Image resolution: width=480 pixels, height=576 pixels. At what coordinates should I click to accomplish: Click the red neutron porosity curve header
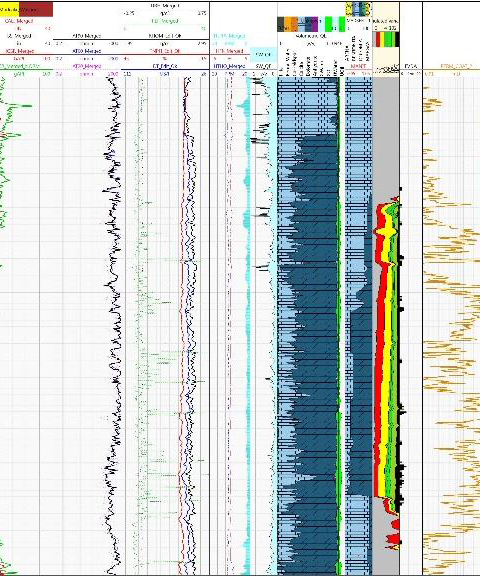pos(165,51)
